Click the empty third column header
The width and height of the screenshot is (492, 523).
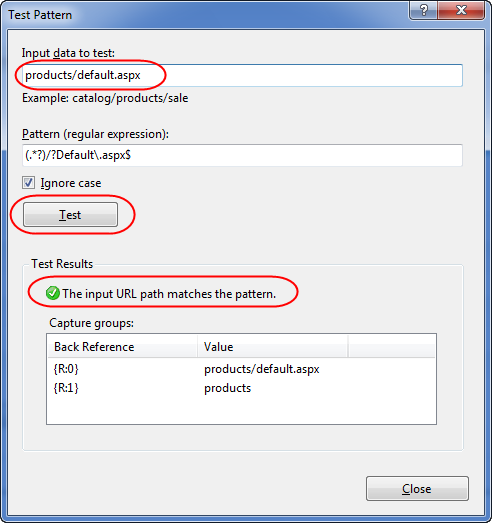[x=392, y=347]
